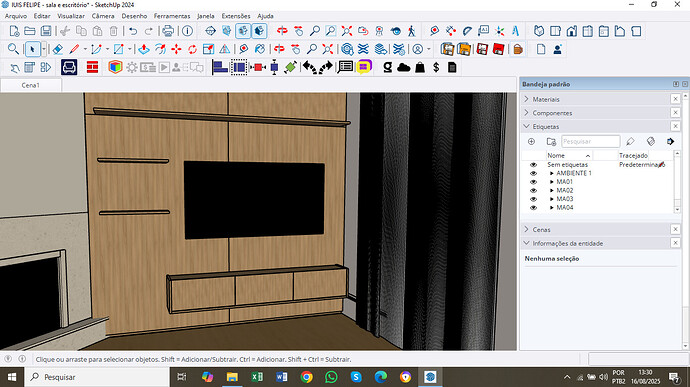Hide the MA01 tag
Screen dimensions: 690x387
point(533,182)
